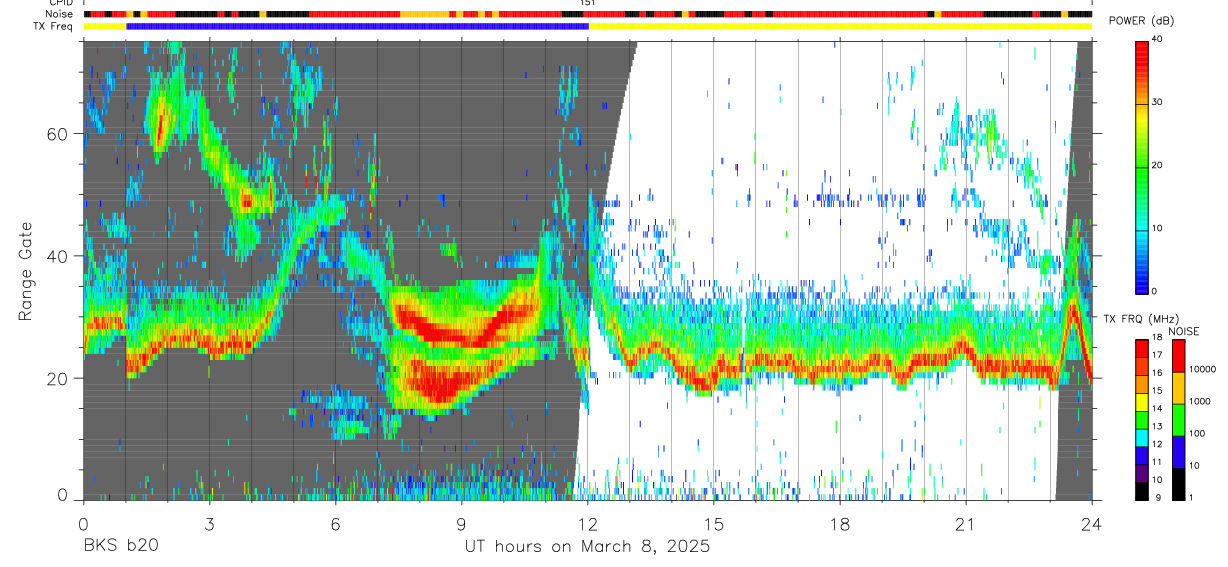Click the 21 tick on UT hours axis
Image resolution: width=1228 pixels, height=567 pixels.
click(966, 523)
